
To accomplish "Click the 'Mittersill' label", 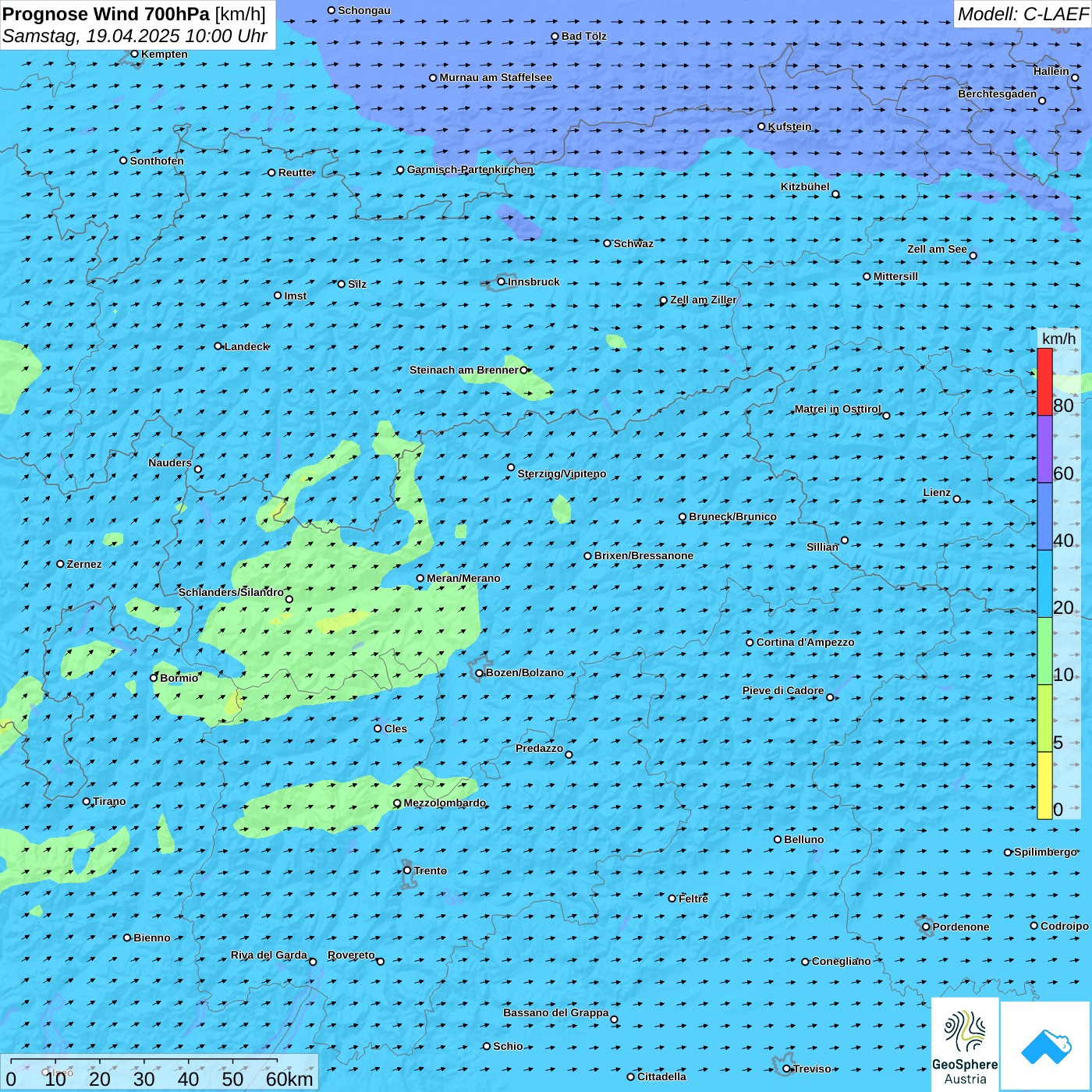I will pos(895,276).
